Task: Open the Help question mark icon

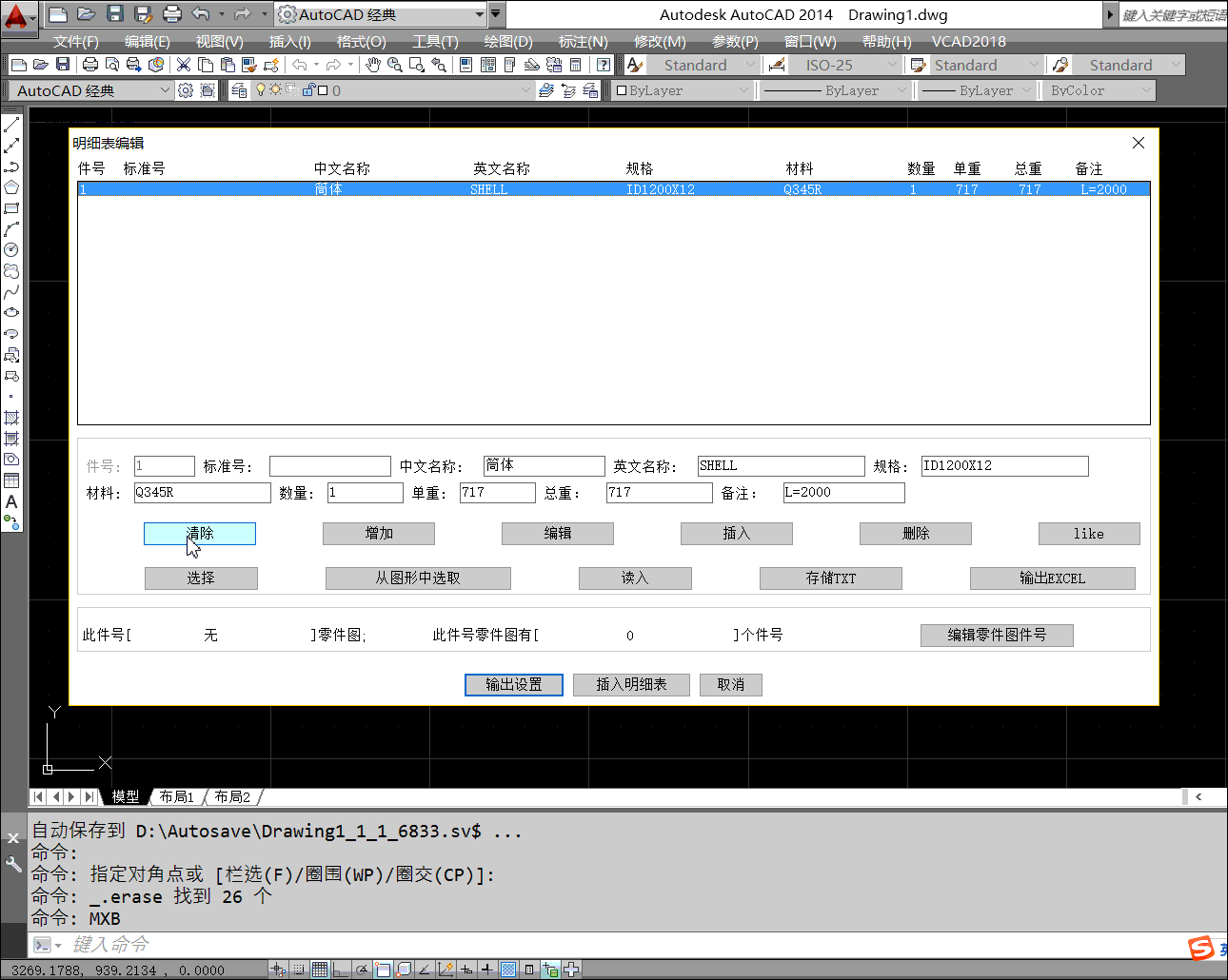Action: click(x=604, y=65)
